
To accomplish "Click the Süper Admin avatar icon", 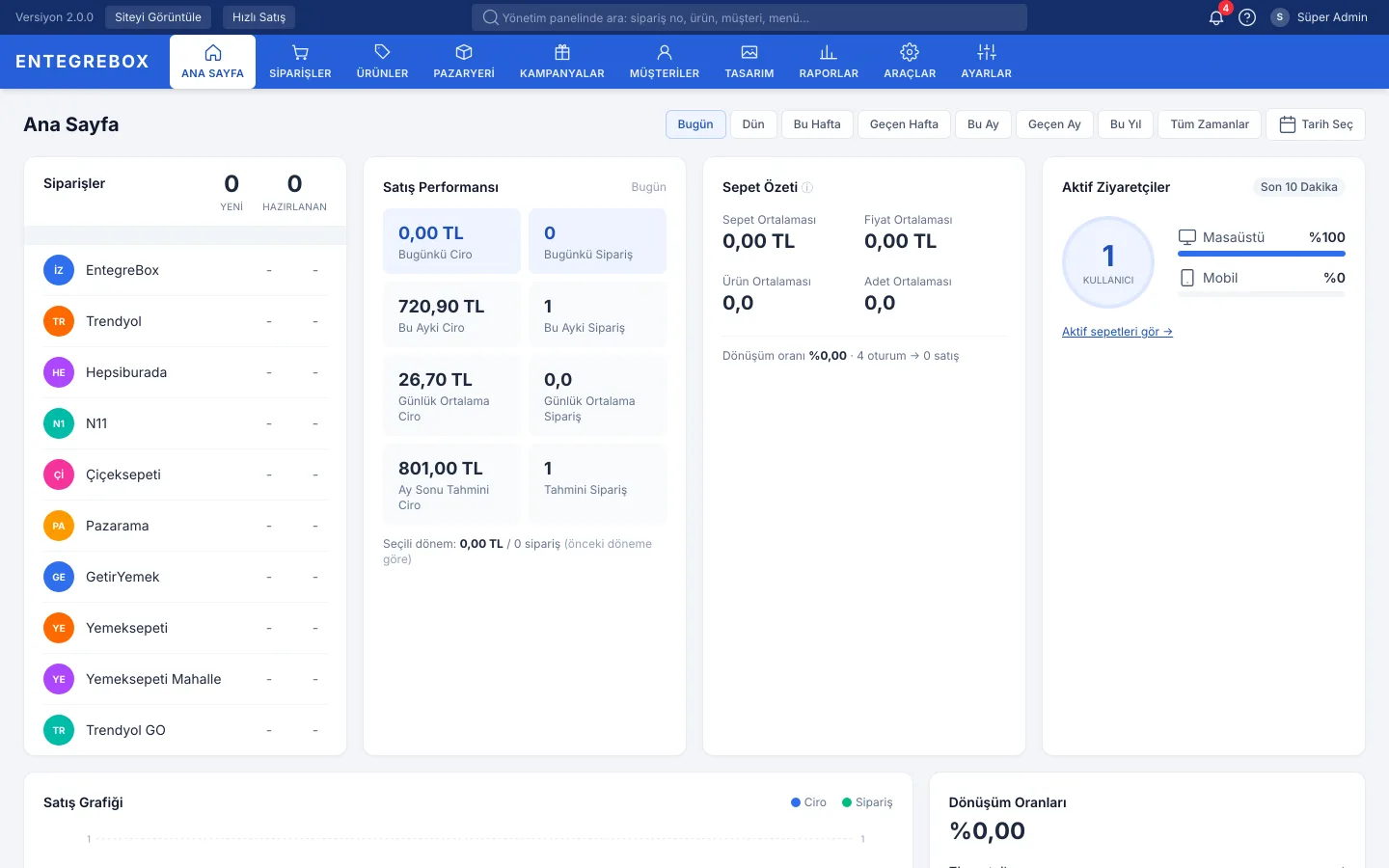I will coord(1280,17).
